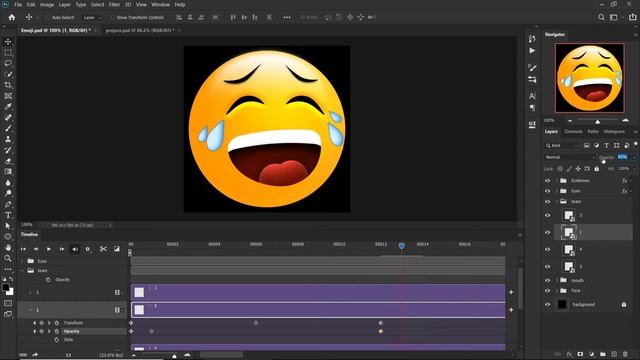Click the Navigator zoom slider handle
The image size is (640, 360).
598,121
